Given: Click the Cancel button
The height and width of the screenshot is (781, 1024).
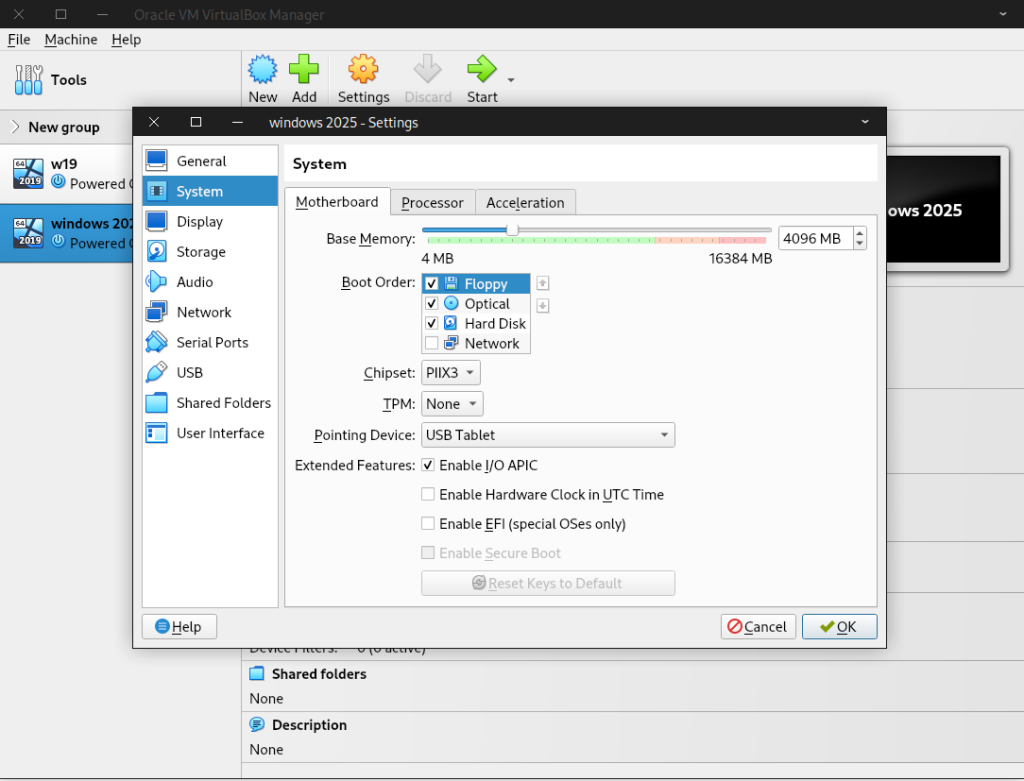Looking at the screenshot, I should click(x=758, y=627).
